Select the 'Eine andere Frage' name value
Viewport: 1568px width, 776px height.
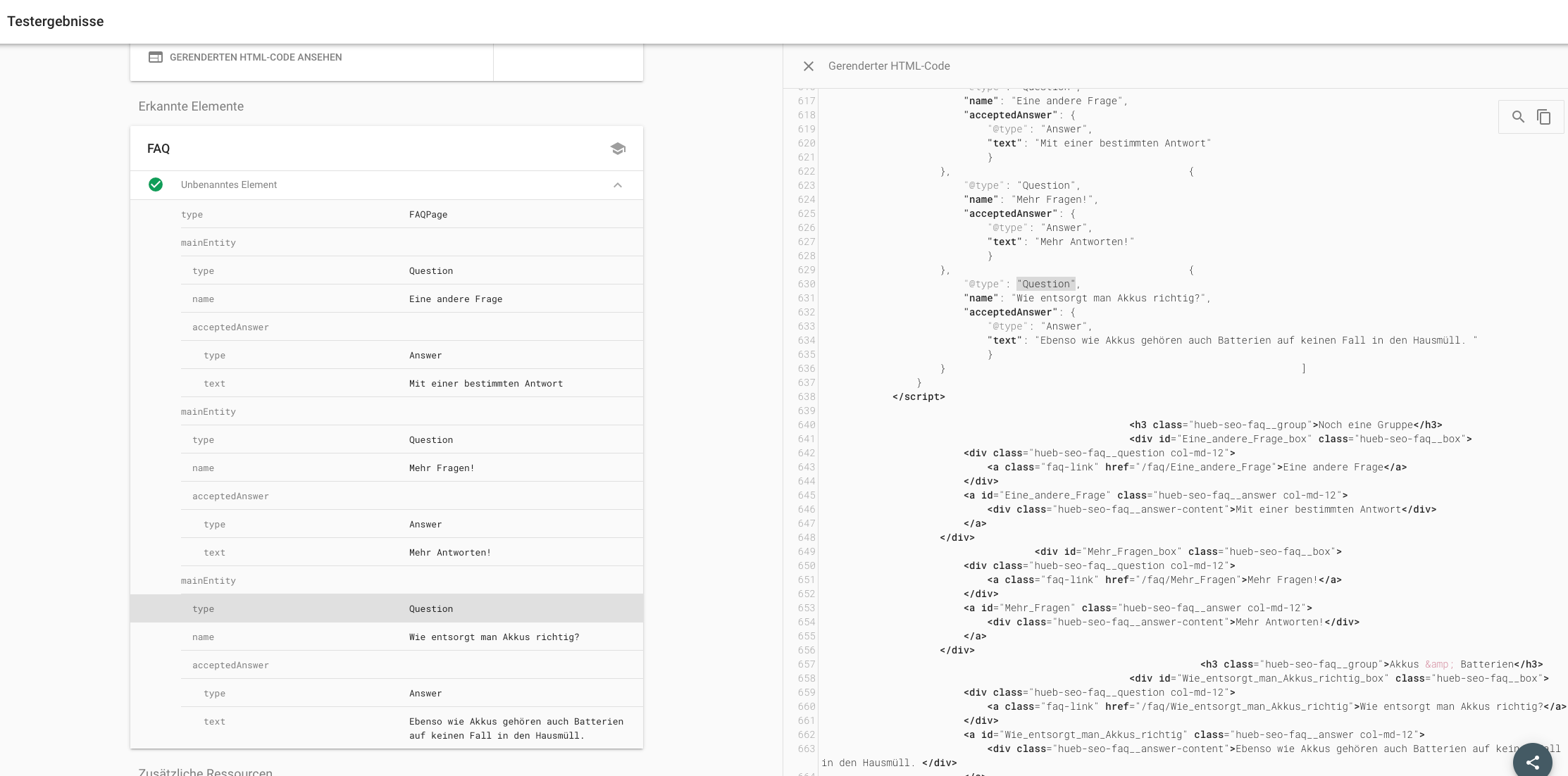tap(456, 299)
